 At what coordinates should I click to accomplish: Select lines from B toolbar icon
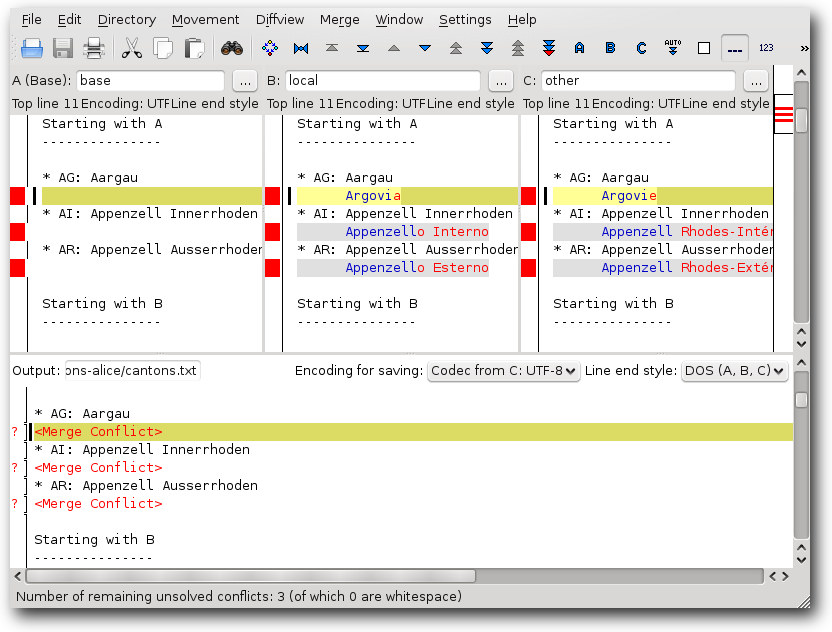pyautogui.click(x=610, y=48)
